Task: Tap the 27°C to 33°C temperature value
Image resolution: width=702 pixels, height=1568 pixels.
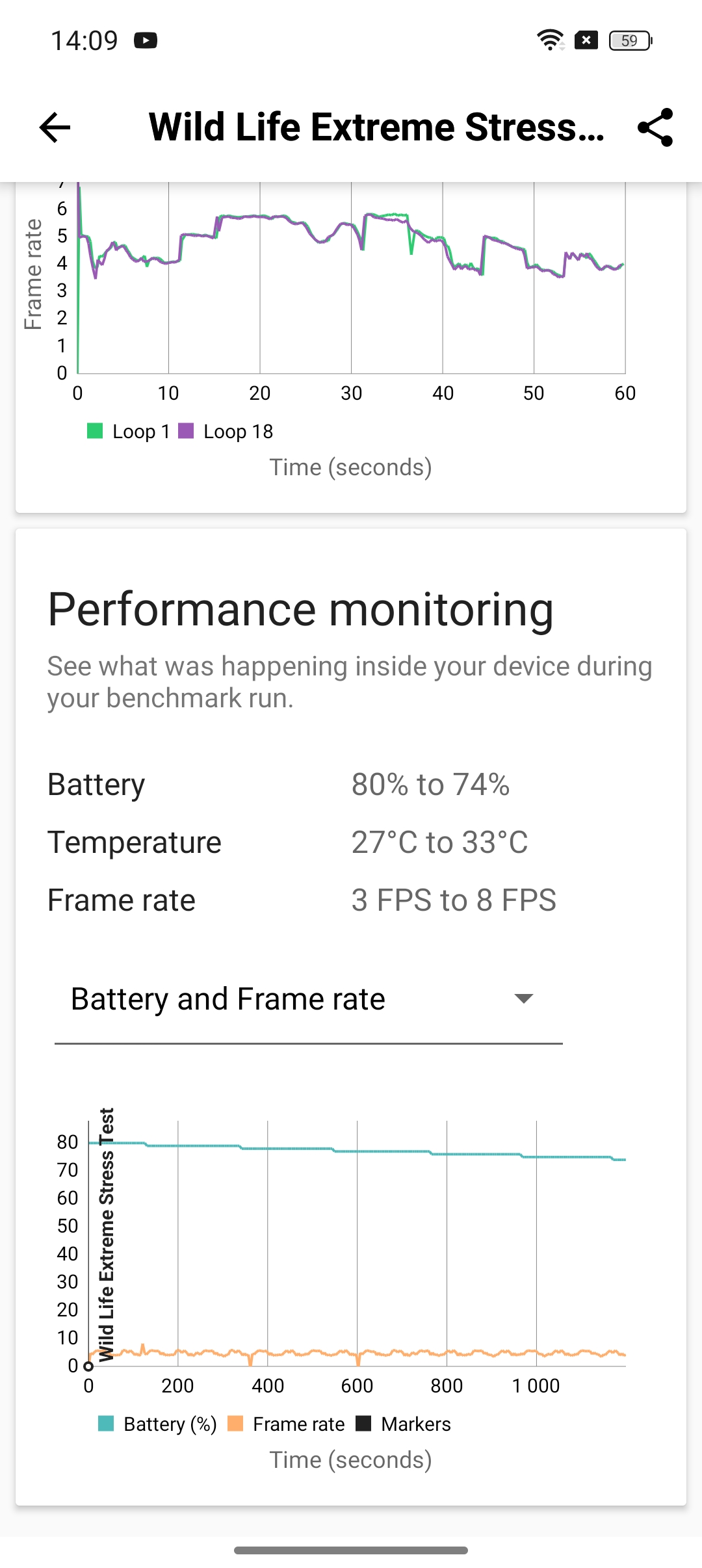Action: click(x=439, y=843)
